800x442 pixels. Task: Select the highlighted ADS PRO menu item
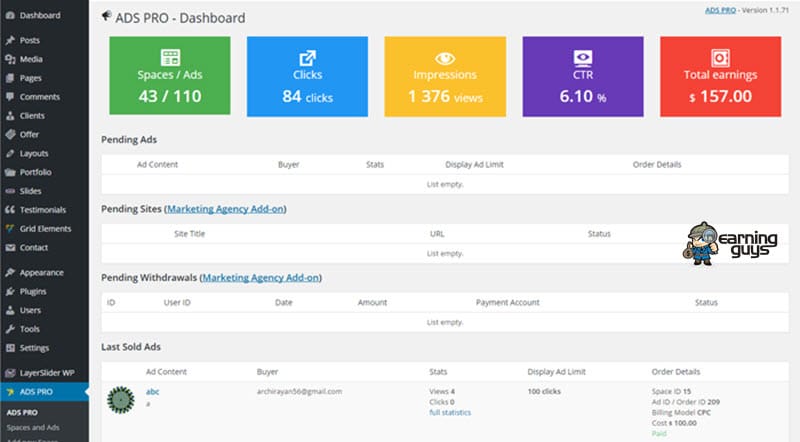pos(44,392)
